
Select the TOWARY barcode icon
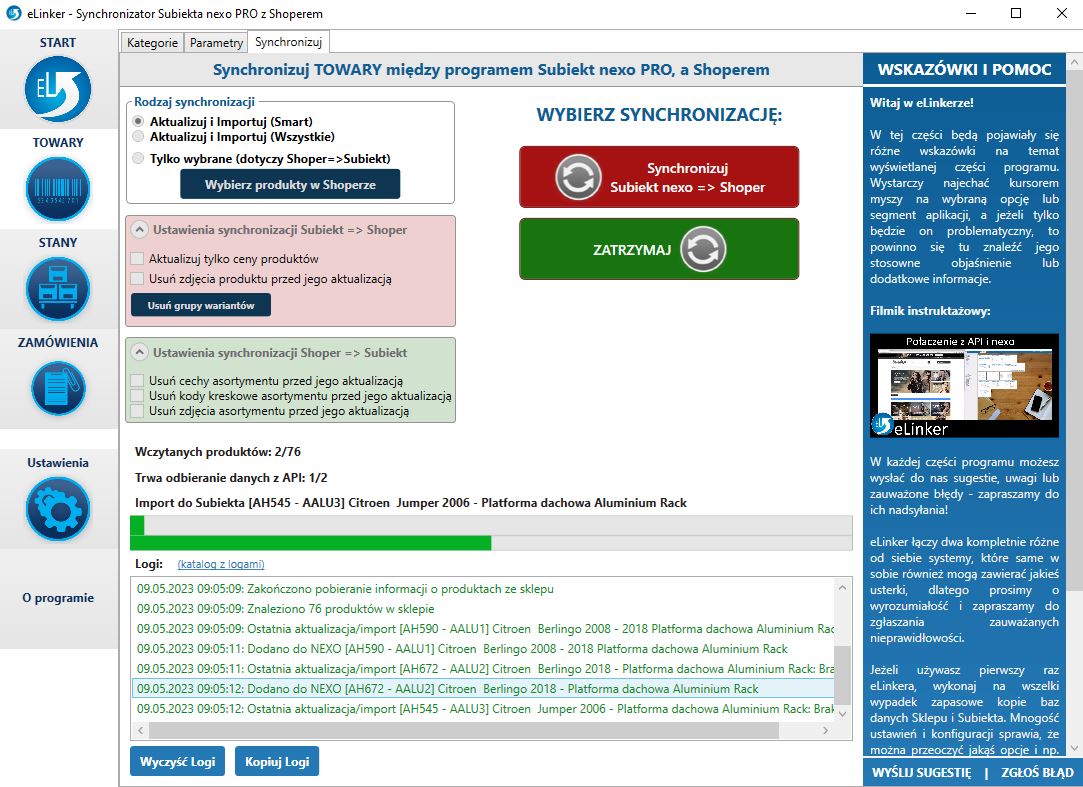[58, 189]
